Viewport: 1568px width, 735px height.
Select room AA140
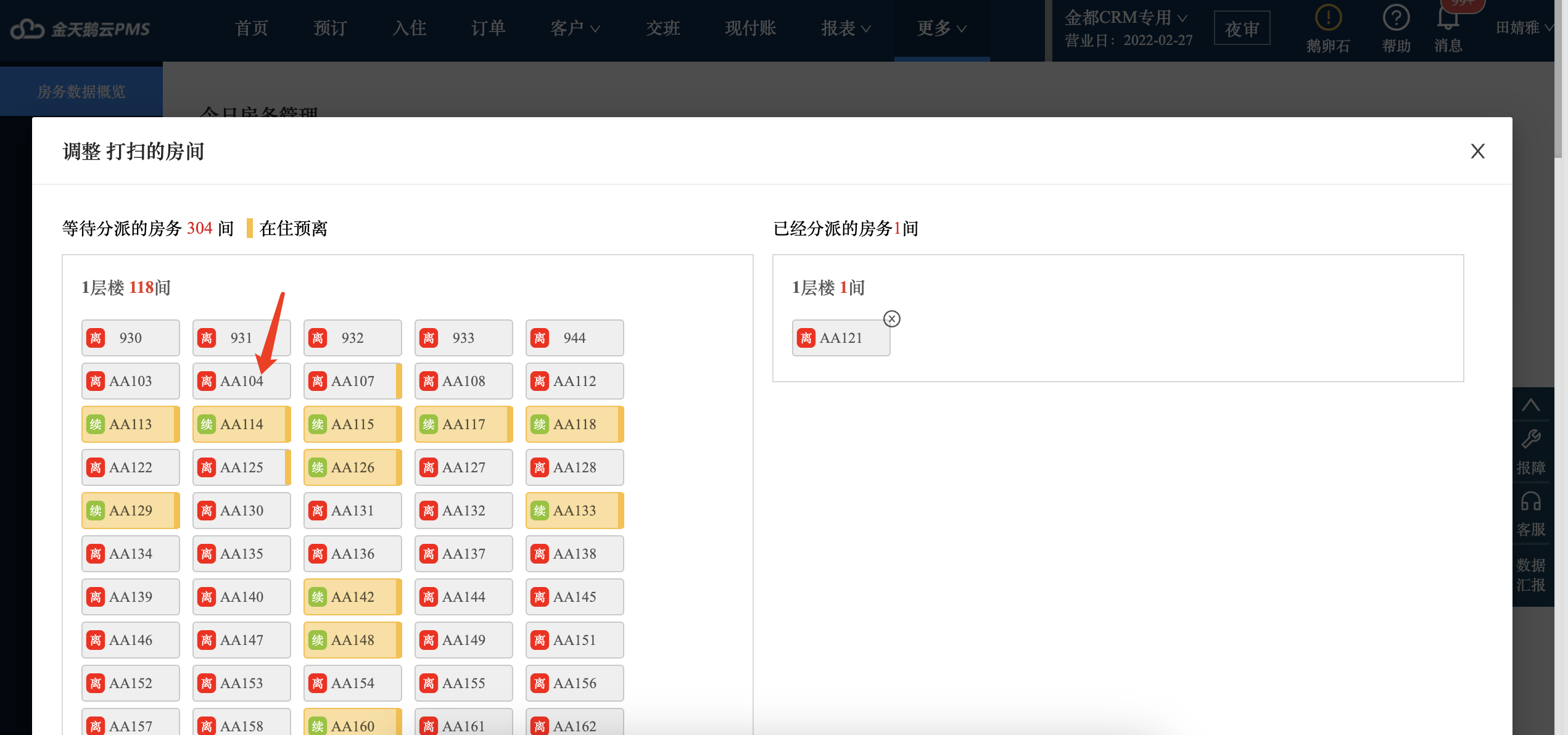[x=242, y=597]
